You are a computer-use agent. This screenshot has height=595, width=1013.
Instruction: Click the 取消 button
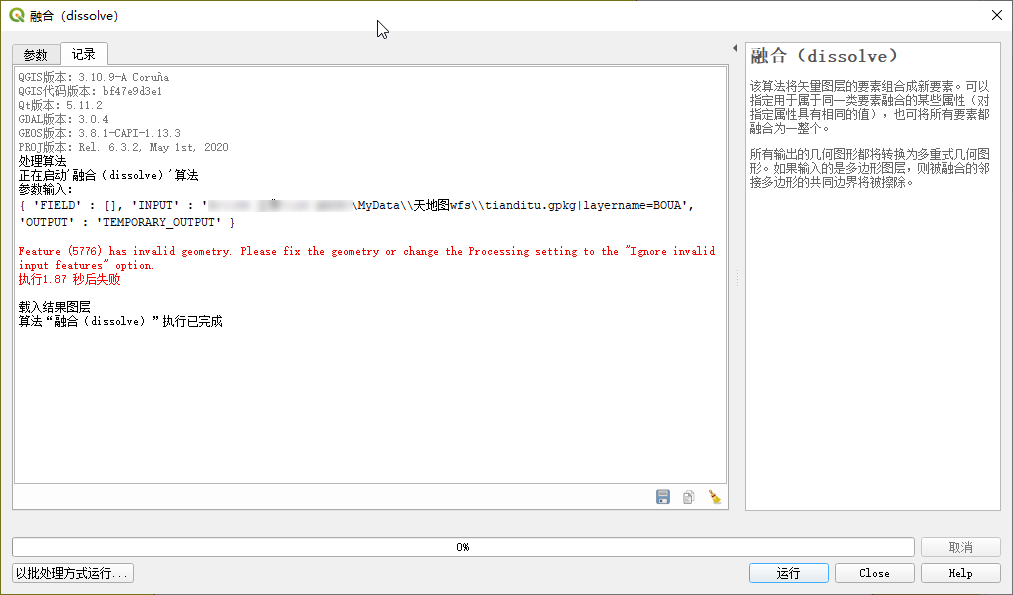[x=960, y=547]
